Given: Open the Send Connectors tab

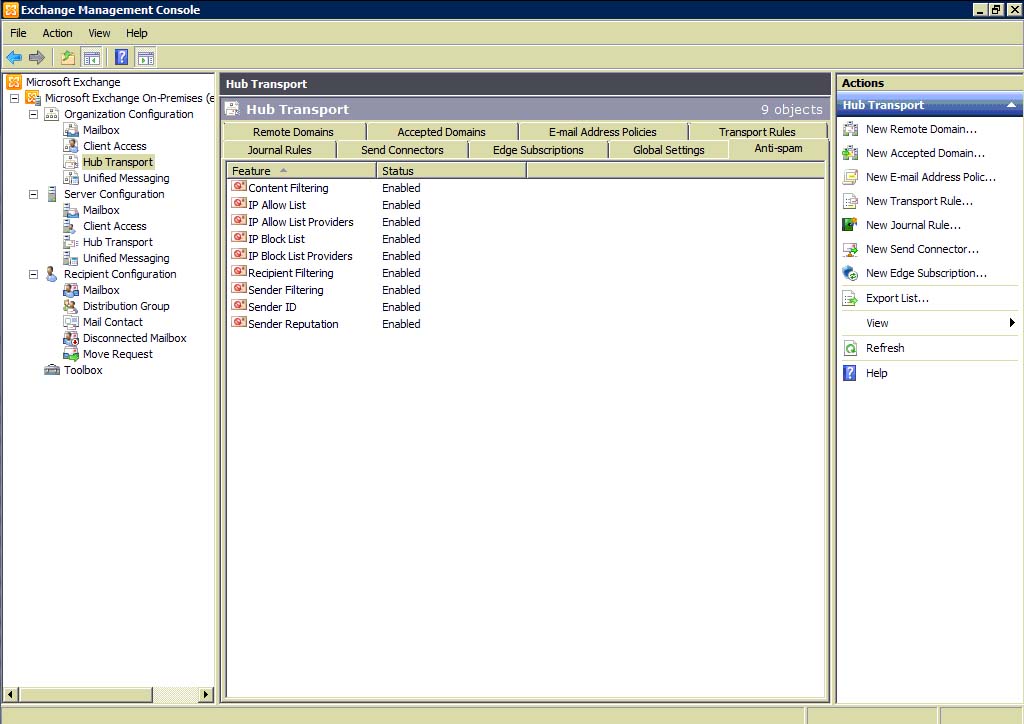Looking at the screenshot, I should [x=402, y=150].
